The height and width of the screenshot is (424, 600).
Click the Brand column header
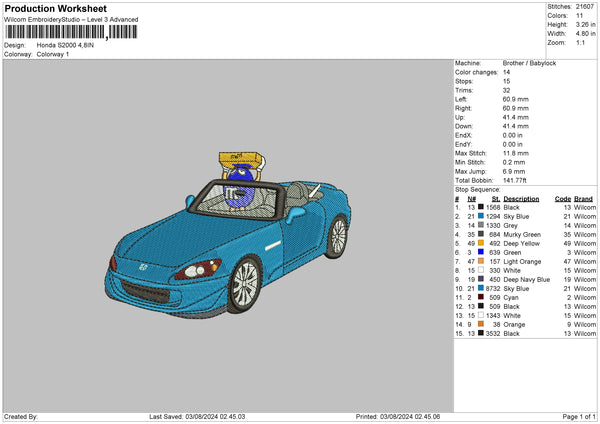point(583,198)
